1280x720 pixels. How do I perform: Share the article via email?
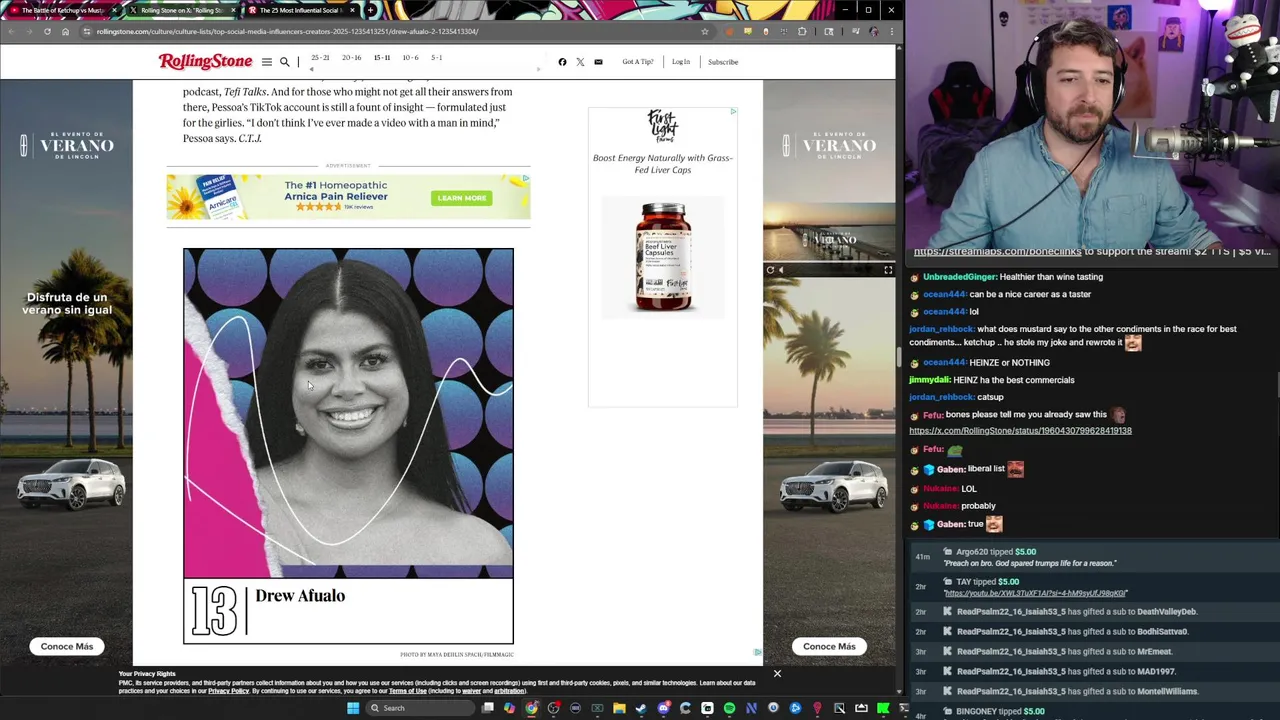(x=598, y=62)
